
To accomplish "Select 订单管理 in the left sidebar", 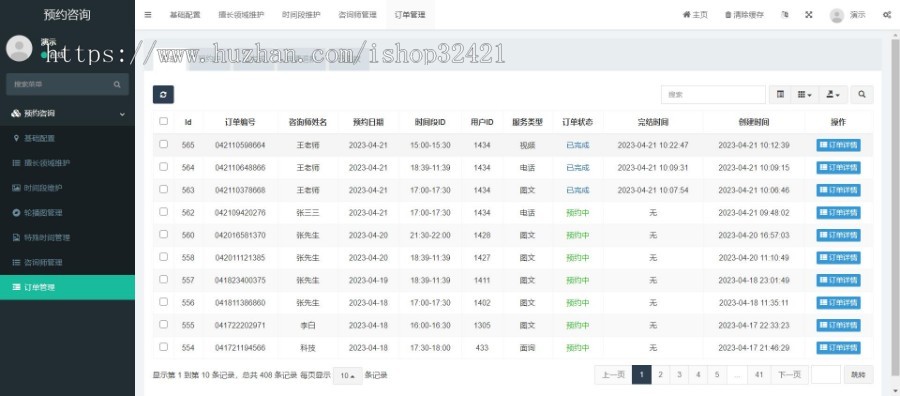I will 67,287.
